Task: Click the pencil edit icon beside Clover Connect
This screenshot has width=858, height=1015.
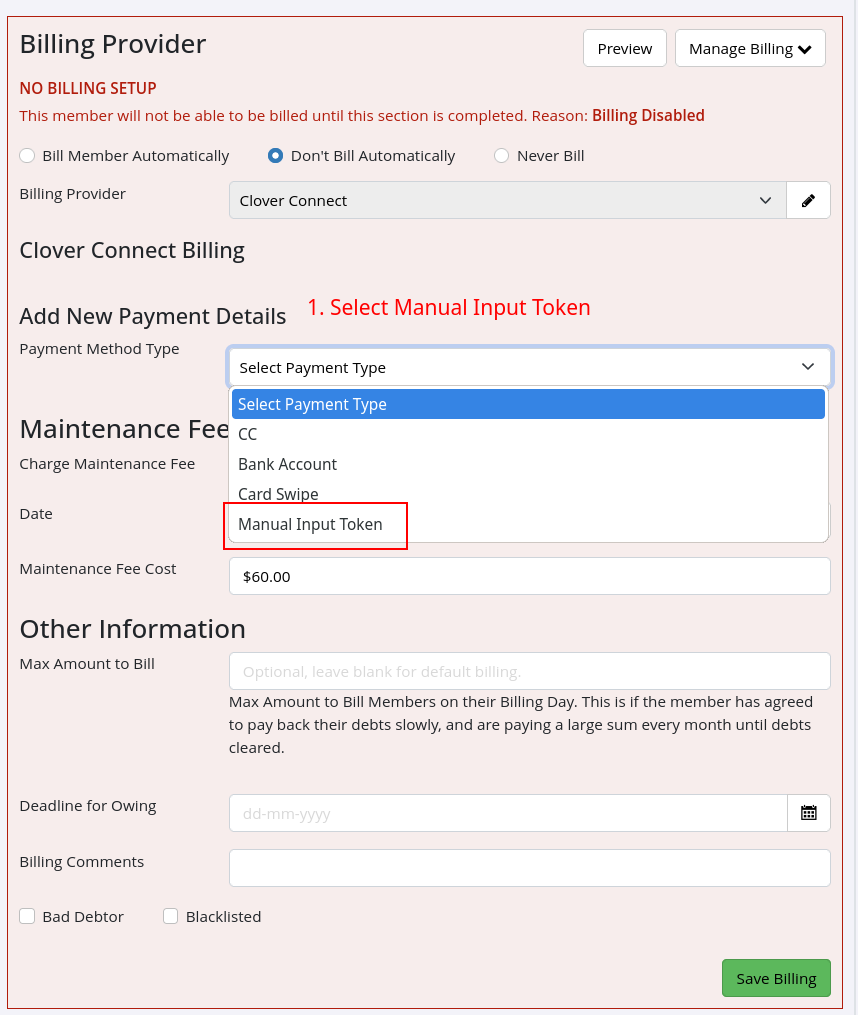Action: pos(808,200)
